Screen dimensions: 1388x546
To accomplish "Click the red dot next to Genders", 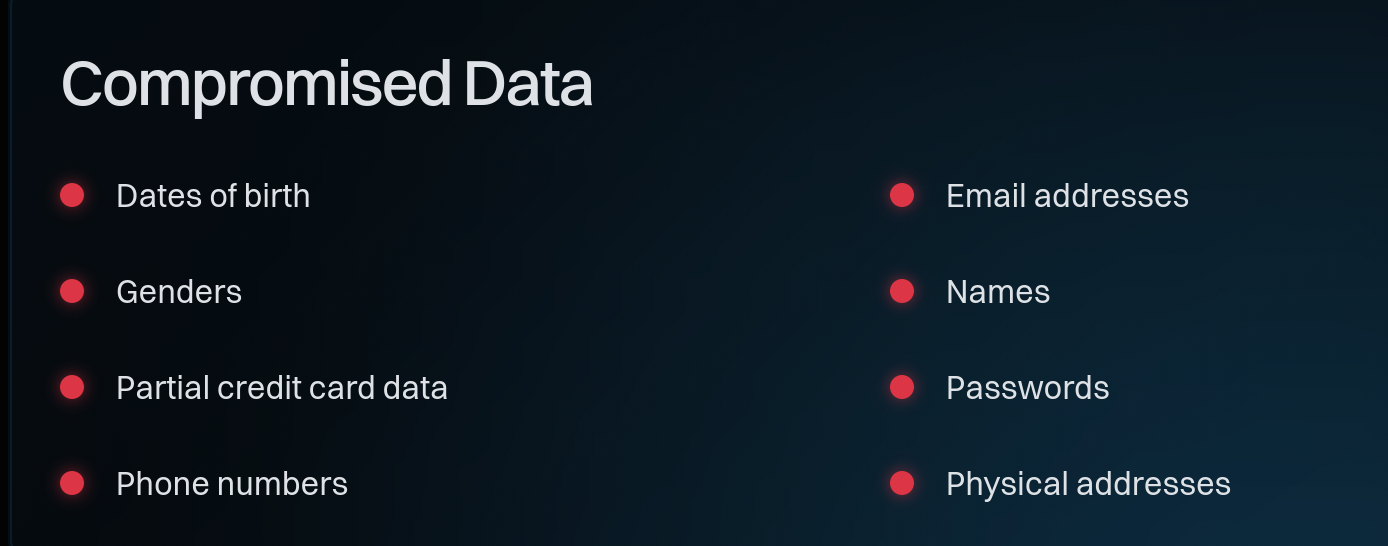I will (x=72, y=291).
